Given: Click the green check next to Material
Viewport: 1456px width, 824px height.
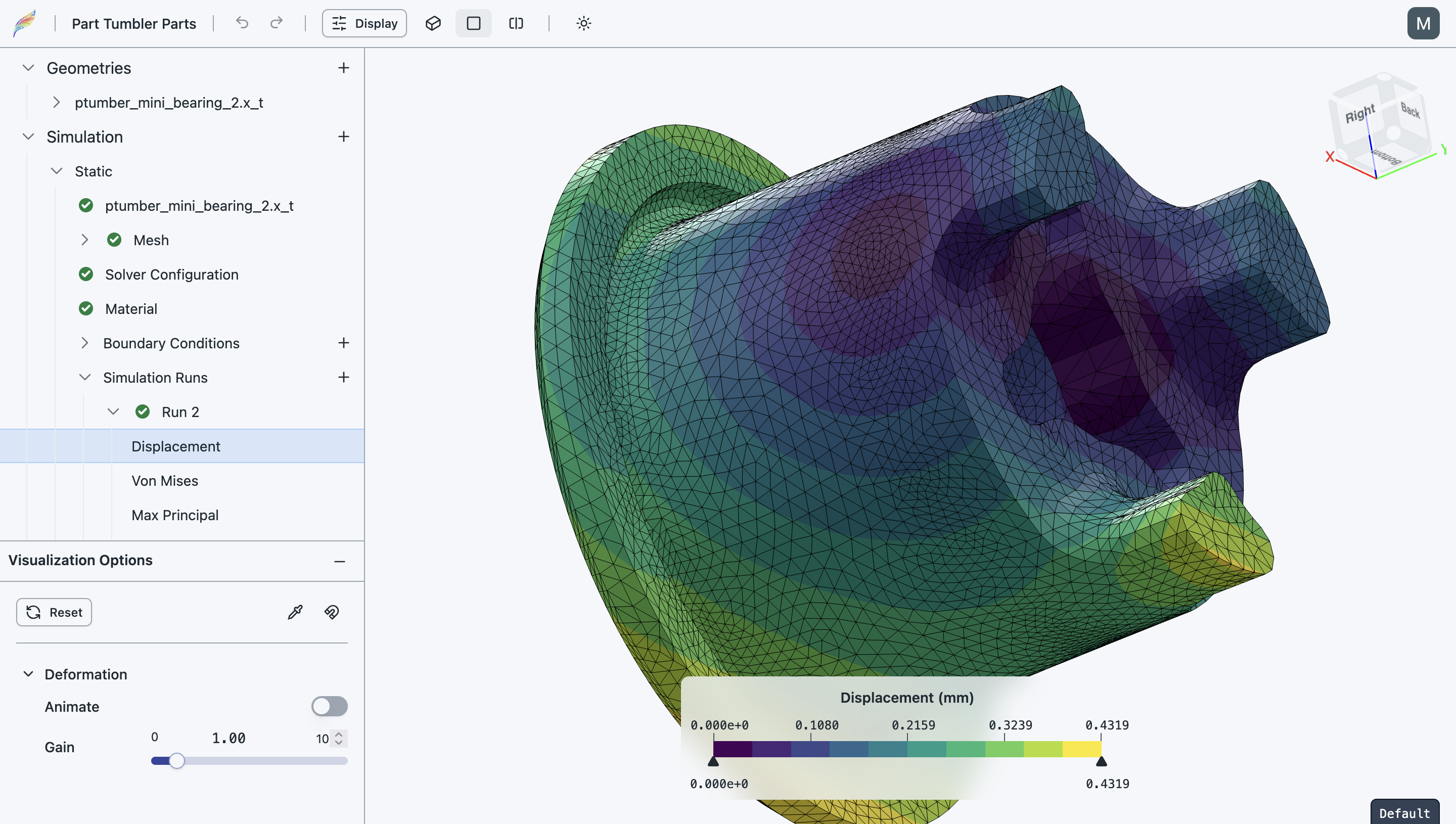Looking at the screenshot, I should tap(86, 308).
